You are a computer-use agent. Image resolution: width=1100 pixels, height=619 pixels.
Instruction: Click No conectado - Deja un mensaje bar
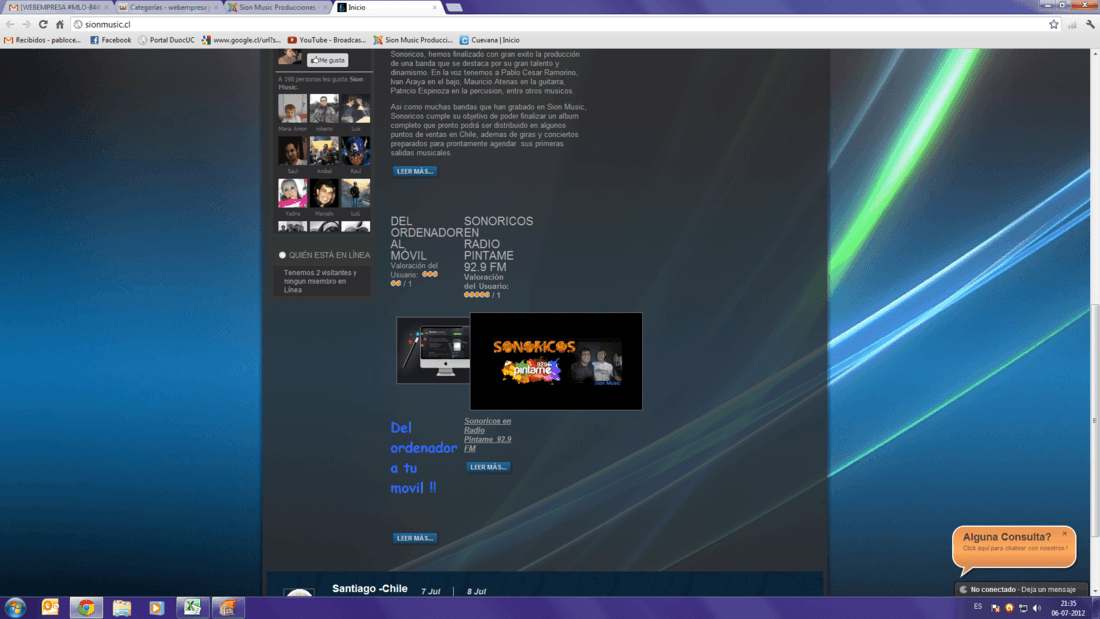point(1021,590)
